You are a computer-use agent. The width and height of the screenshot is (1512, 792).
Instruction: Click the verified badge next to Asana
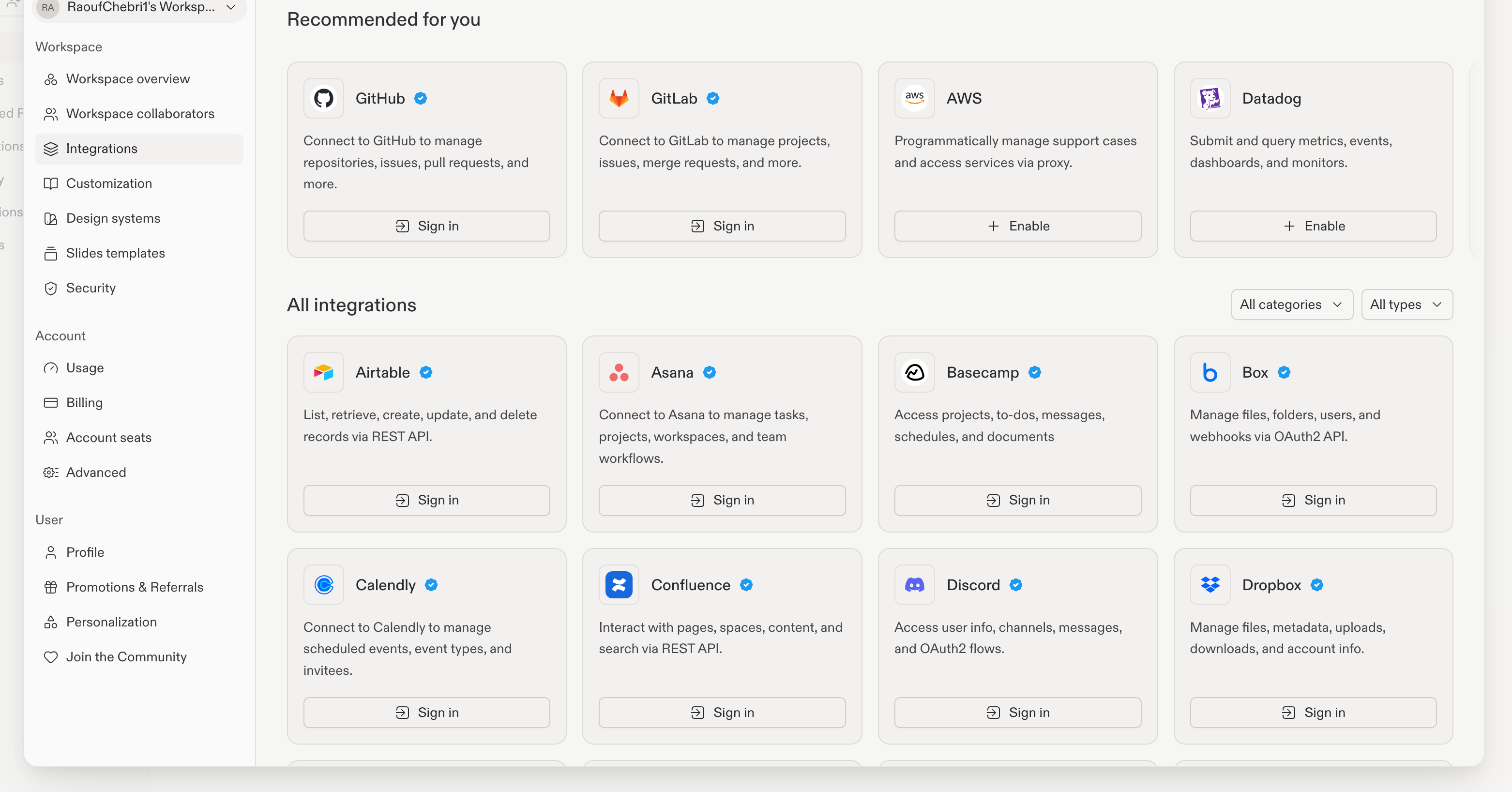click(709, 372)
